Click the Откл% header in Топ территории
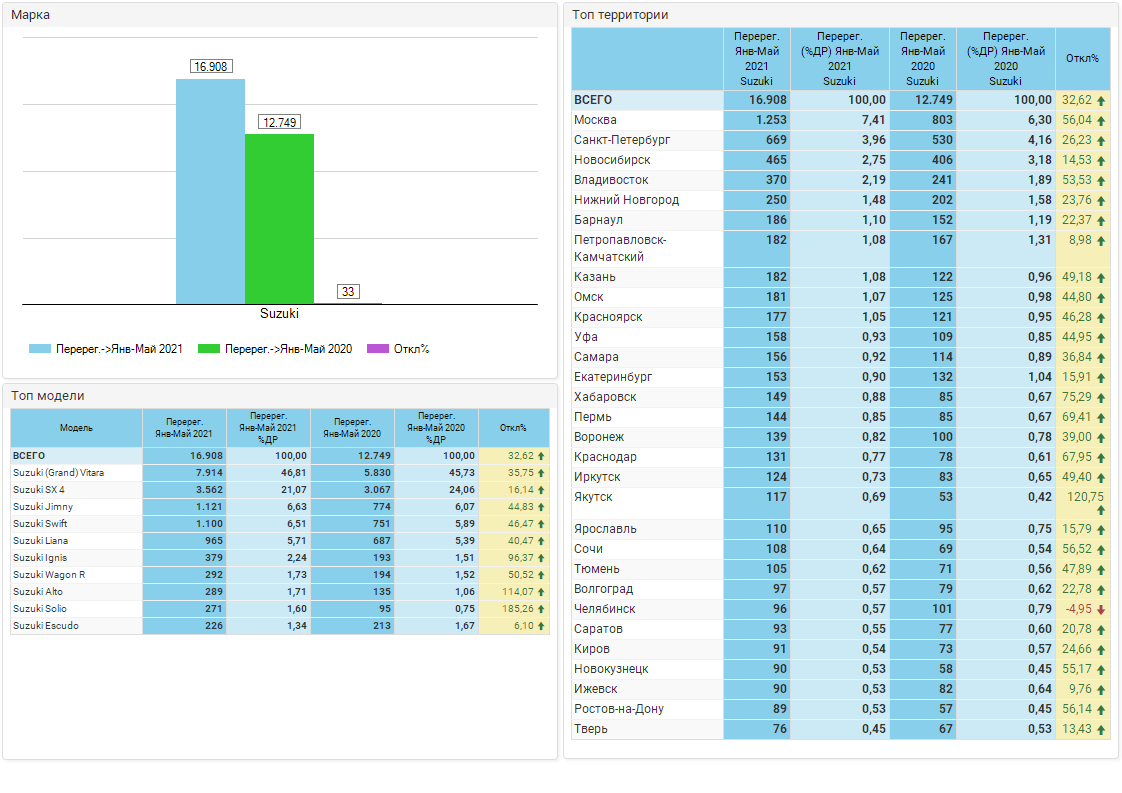The height and width of the screenshot is (793, 1122). point(1082,59)
